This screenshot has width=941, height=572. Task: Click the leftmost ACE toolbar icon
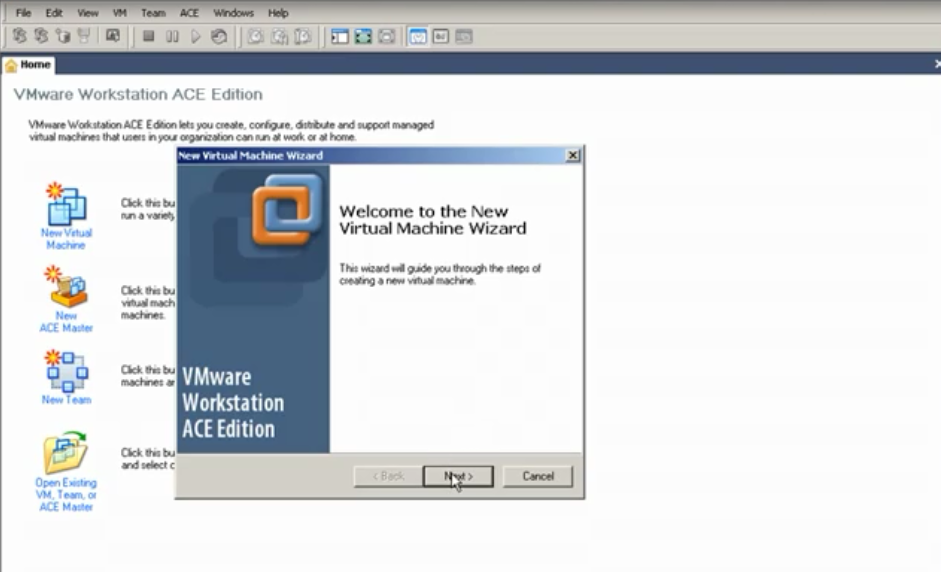[x=20, y=36]
